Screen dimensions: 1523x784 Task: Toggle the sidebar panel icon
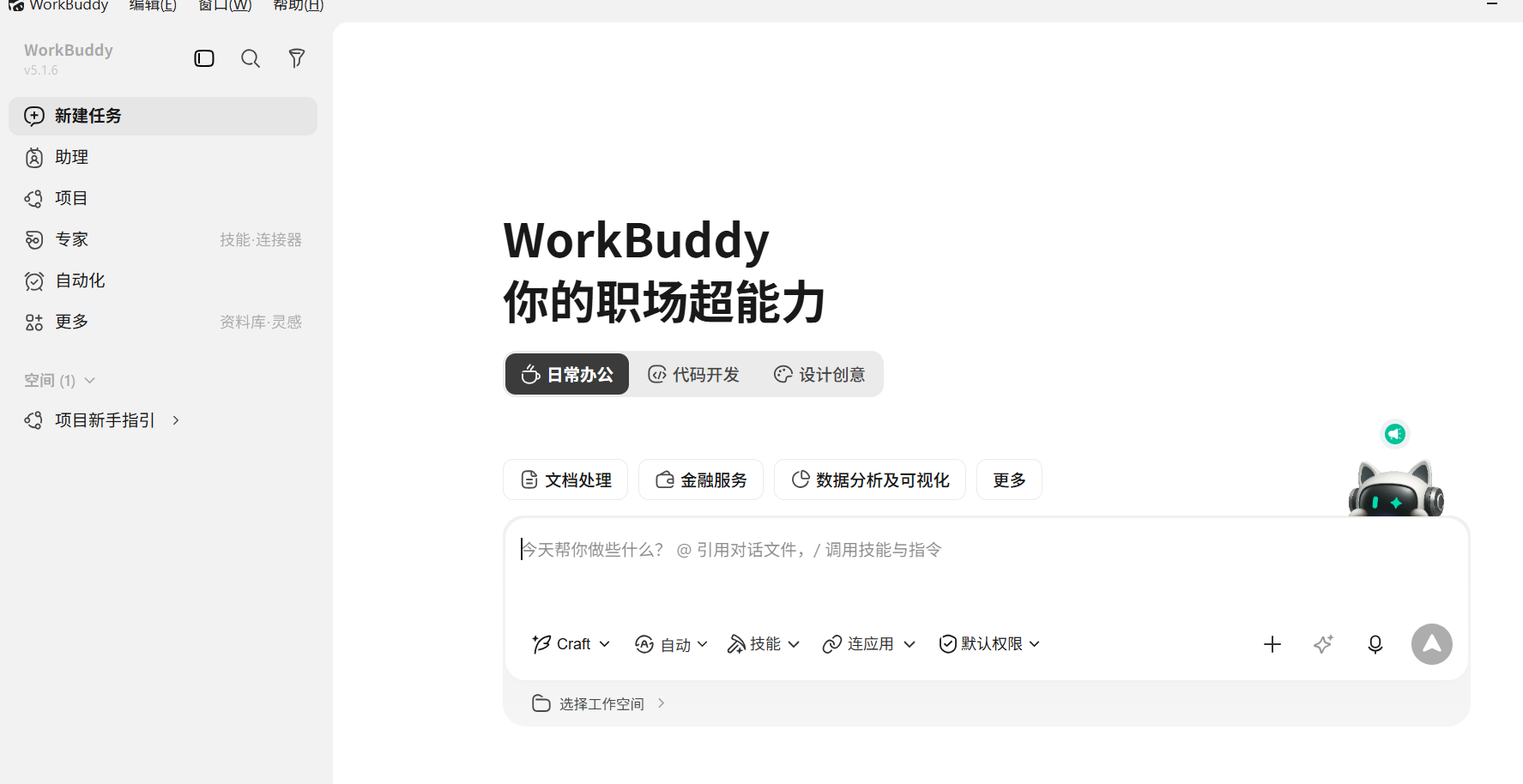click(204, 58)
